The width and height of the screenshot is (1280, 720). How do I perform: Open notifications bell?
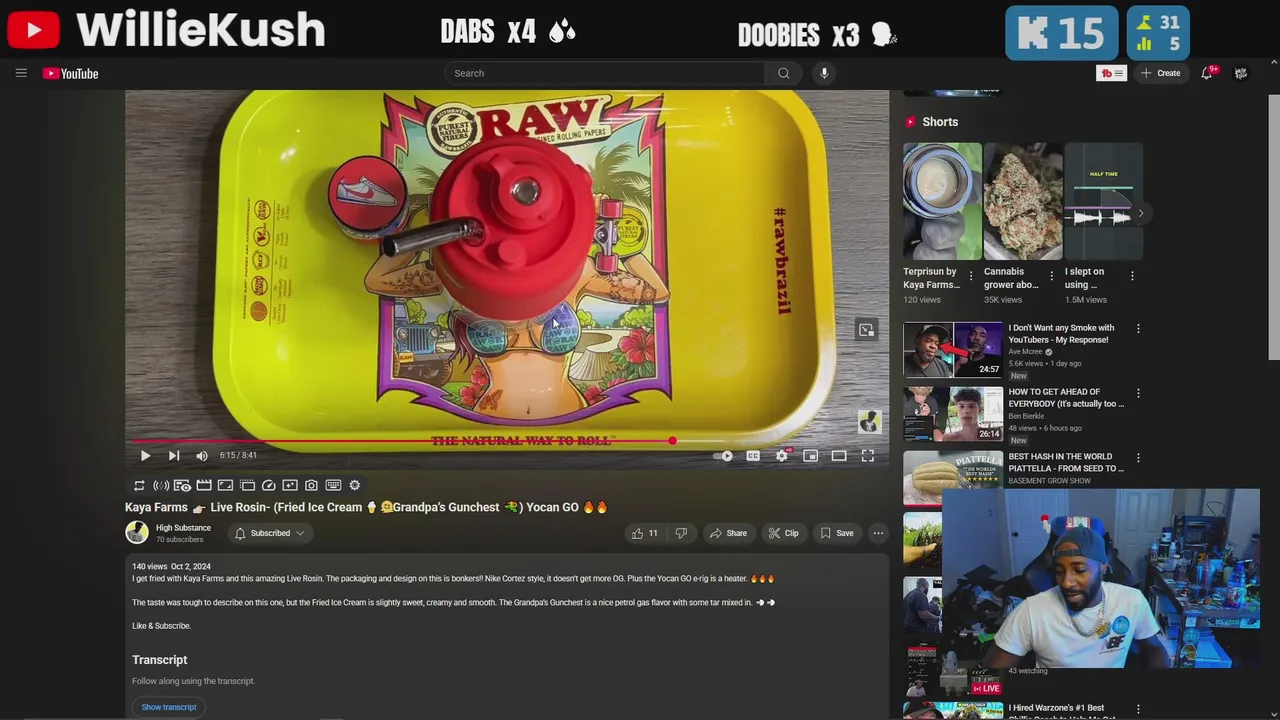click(1207, 73)
